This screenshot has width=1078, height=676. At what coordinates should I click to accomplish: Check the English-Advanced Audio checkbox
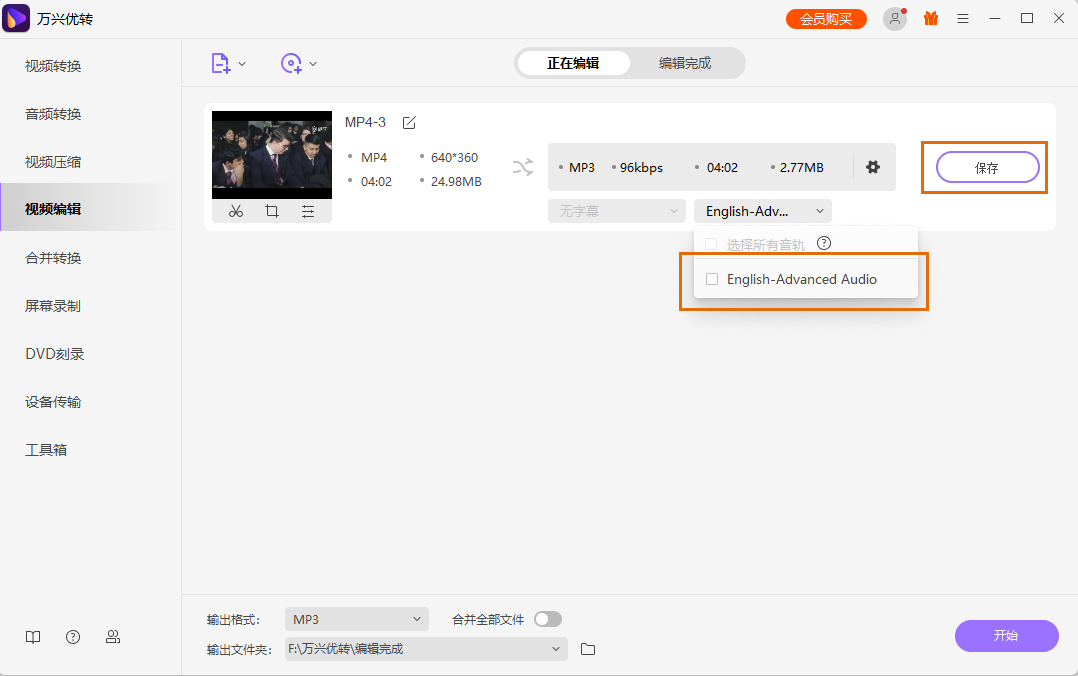click(x=712, y=279)
